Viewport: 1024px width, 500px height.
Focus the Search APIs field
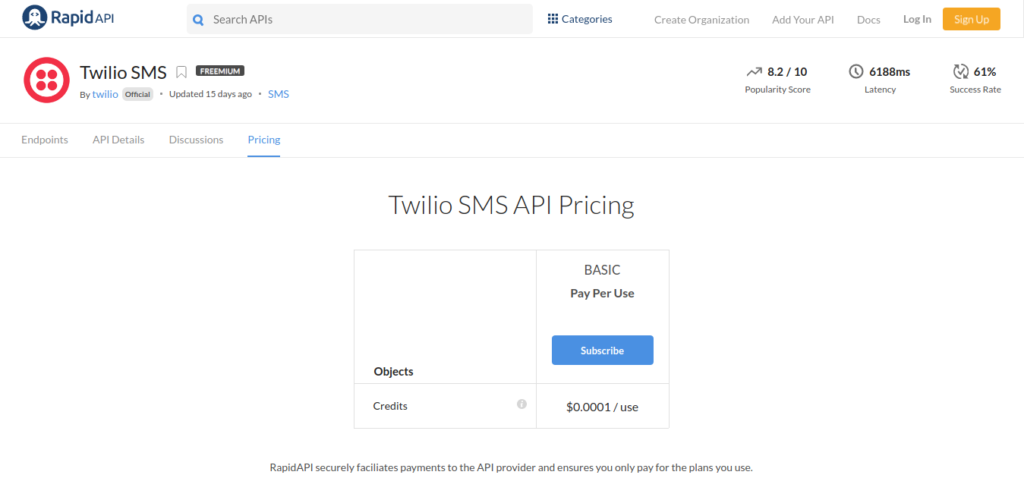(x=360, y=20)
